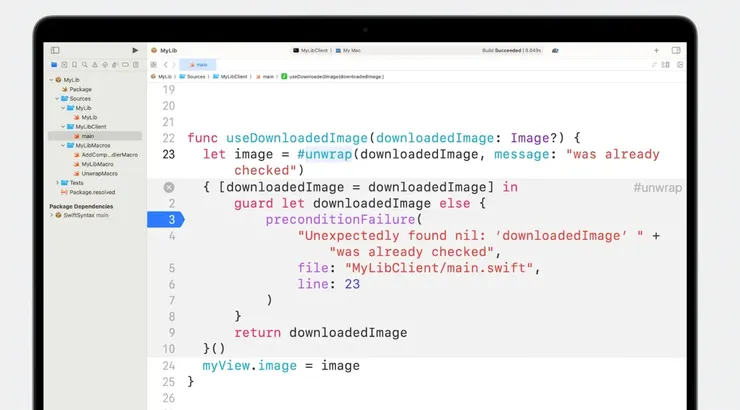
Task: Click MyLibClient in the jump bar
Action: (230, 76)
